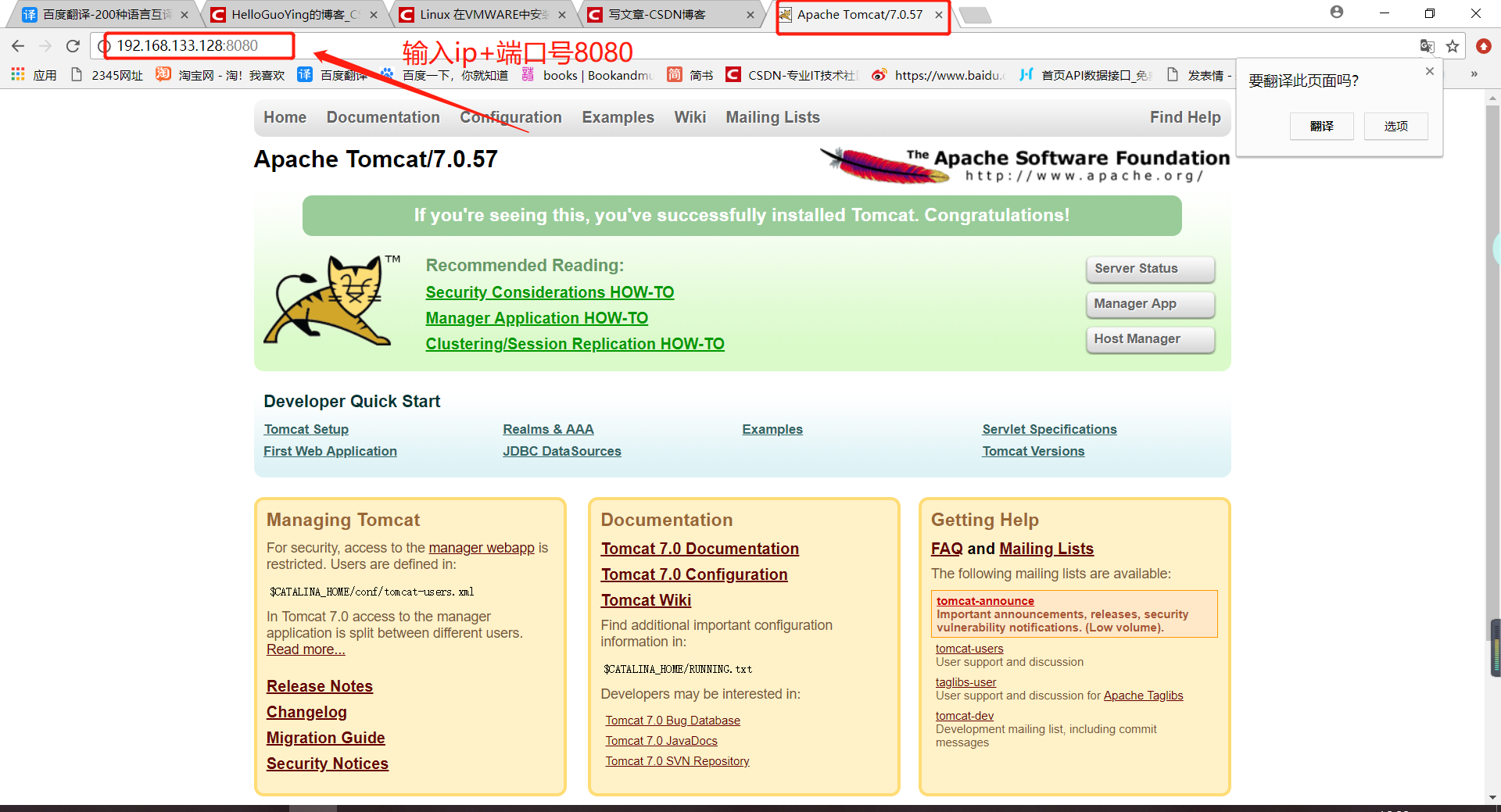Viewport: 1501px width, 812px height.
Task: Click the Server Status button
Action: click(1150, 269)
